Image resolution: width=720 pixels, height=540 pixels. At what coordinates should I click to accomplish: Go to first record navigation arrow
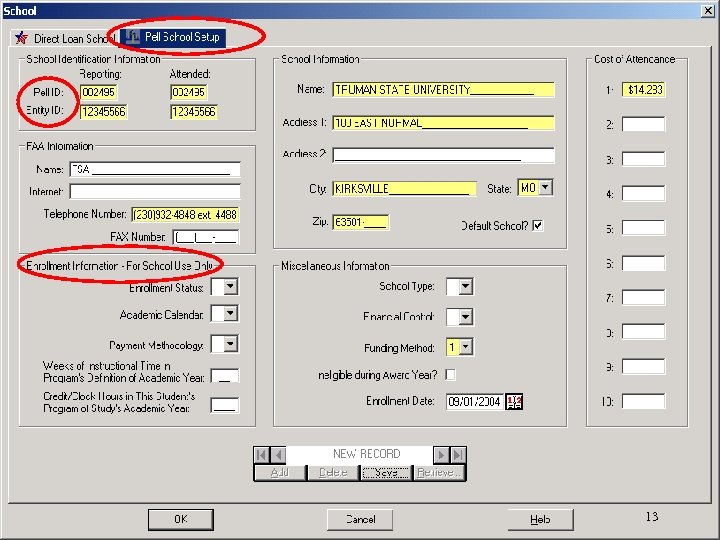click(262, 455)
